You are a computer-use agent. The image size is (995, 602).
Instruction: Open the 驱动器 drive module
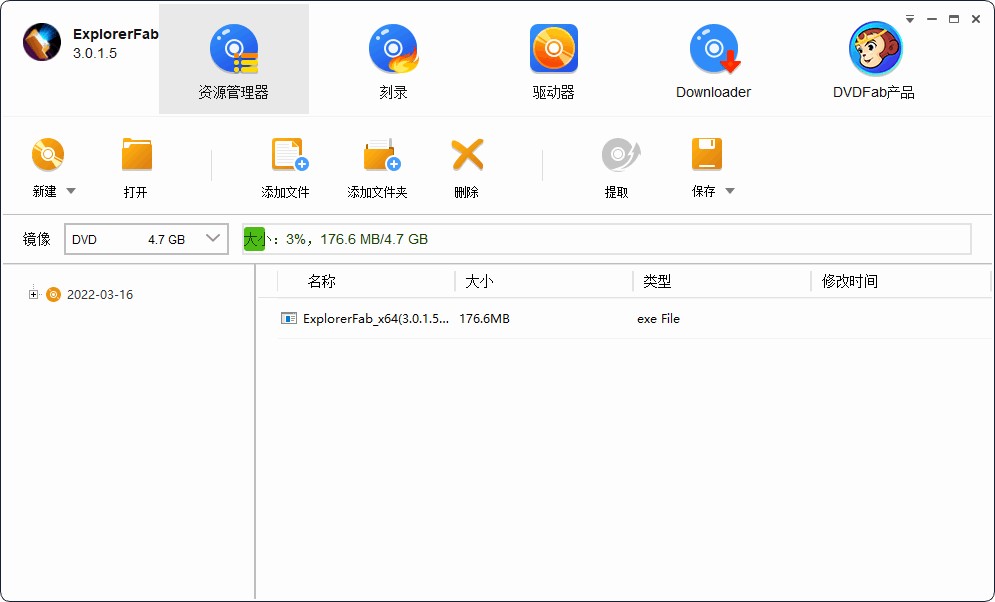click(x=553, y=60)
